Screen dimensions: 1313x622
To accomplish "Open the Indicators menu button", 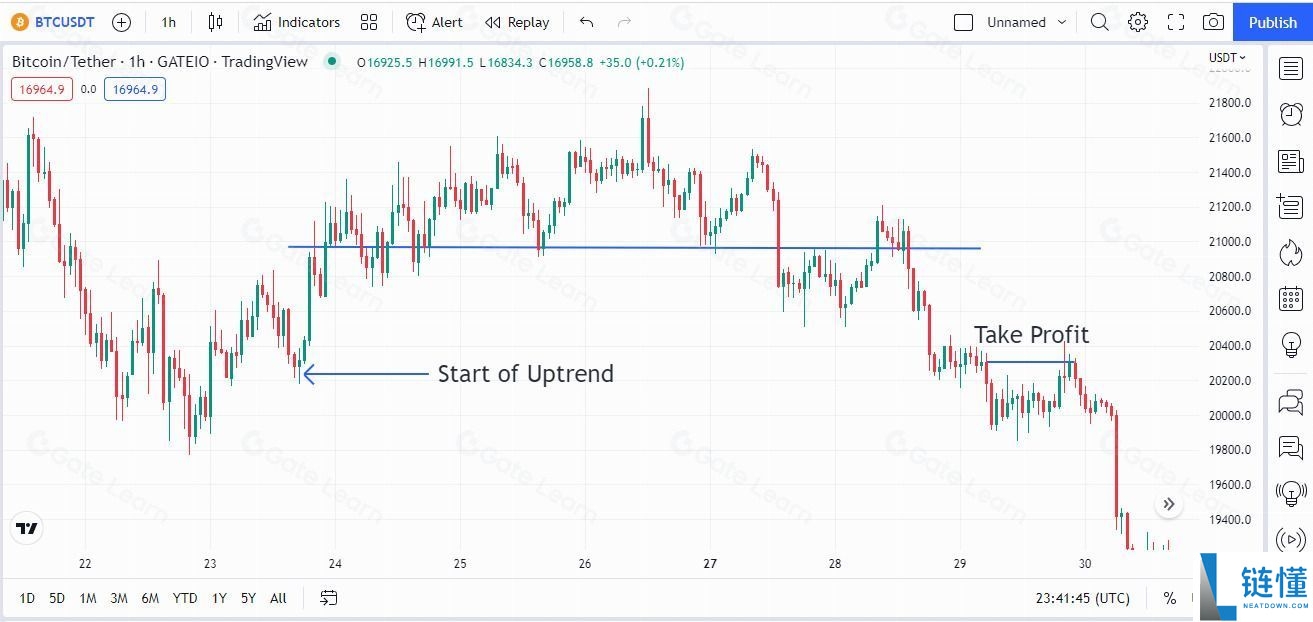I will [x=296, y=22].
